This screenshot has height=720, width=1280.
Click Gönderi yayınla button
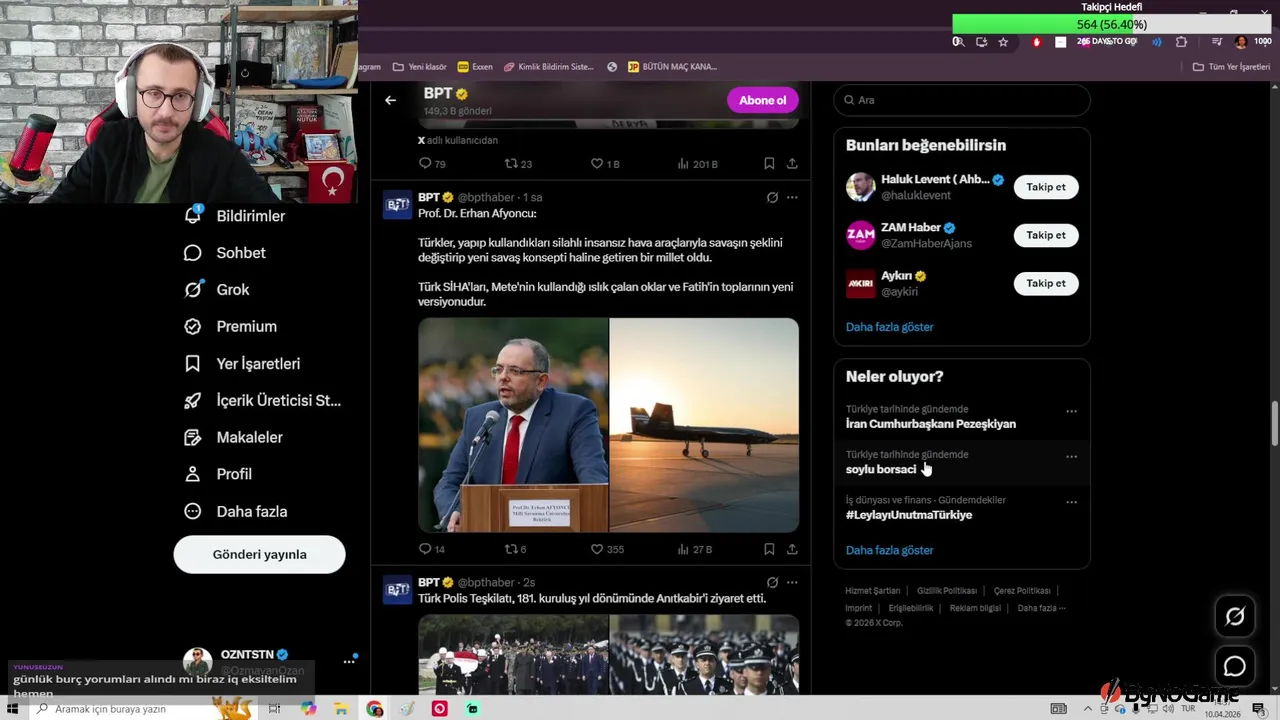[x=260, y=554]
